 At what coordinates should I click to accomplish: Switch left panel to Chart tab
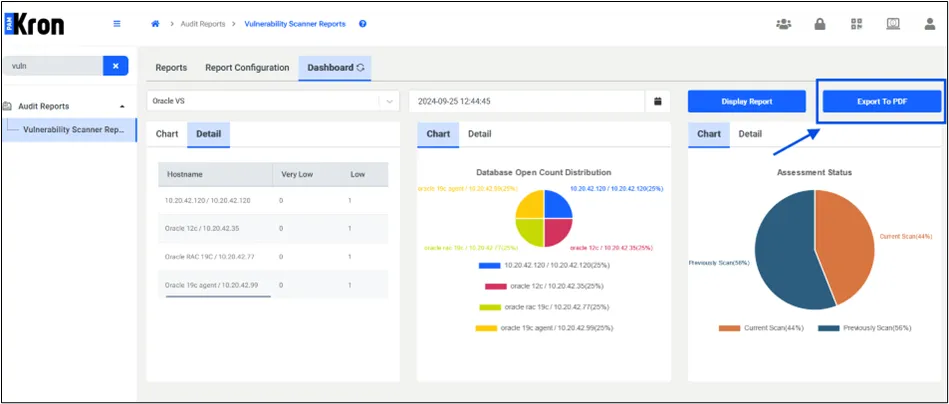[x=167, y=134]
